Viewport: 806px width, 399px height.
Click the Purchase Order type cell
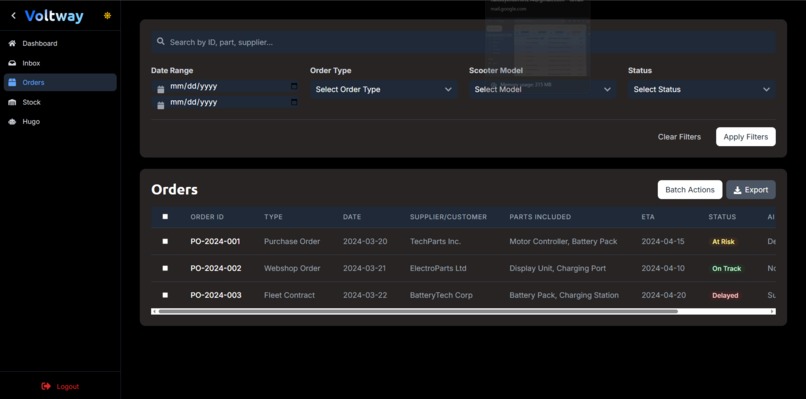[292, 241]
